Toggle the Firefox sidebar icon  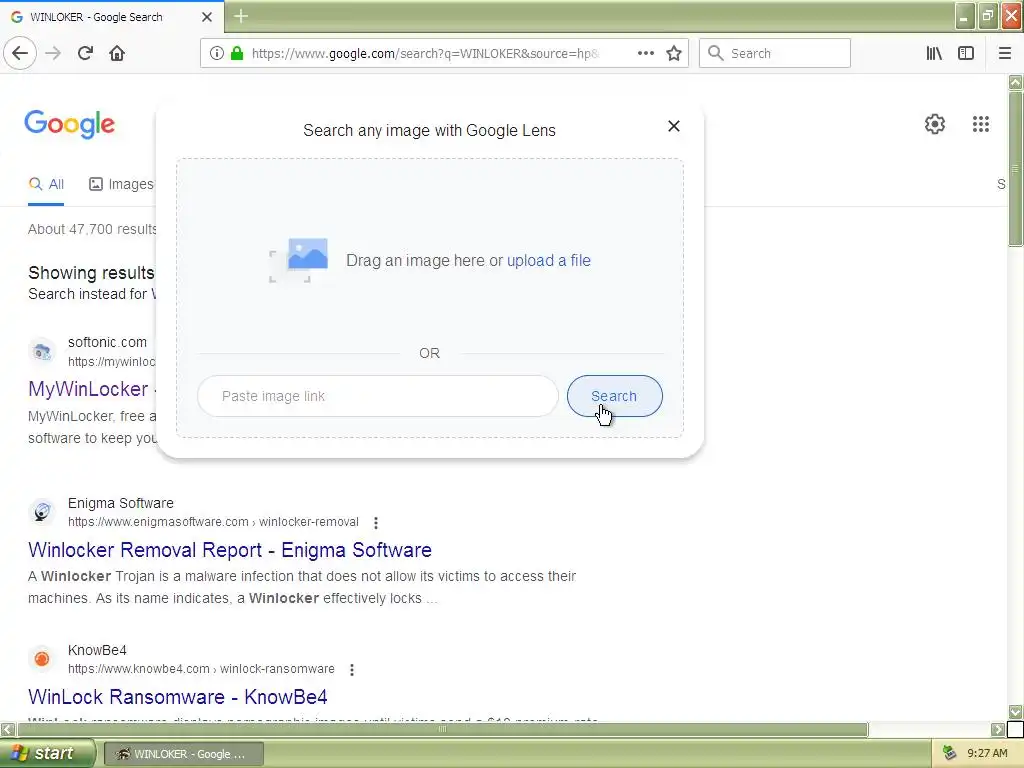[x=966, y=53]
